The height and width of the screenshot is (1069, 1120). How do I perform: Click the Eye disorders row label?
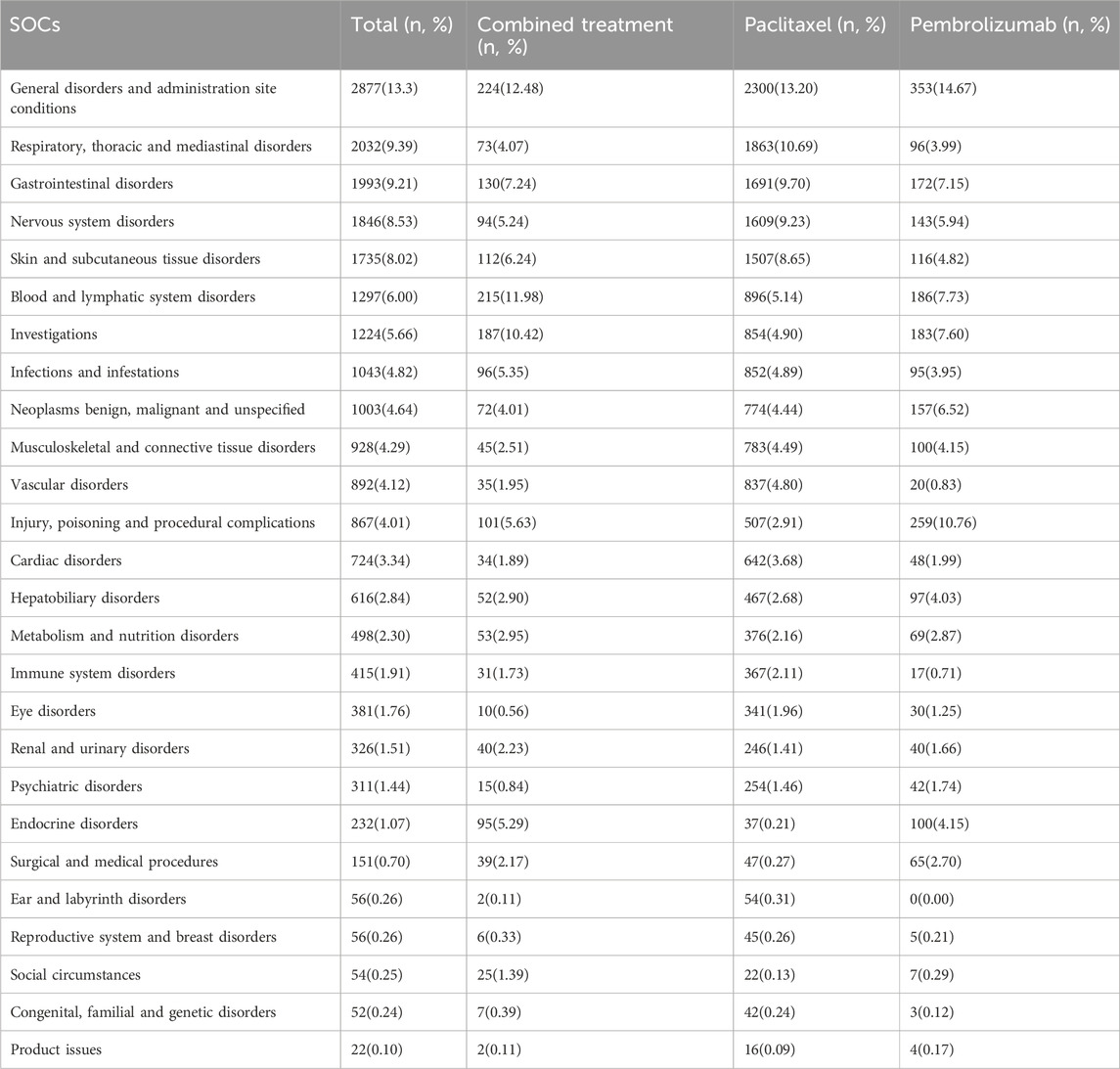53,711
